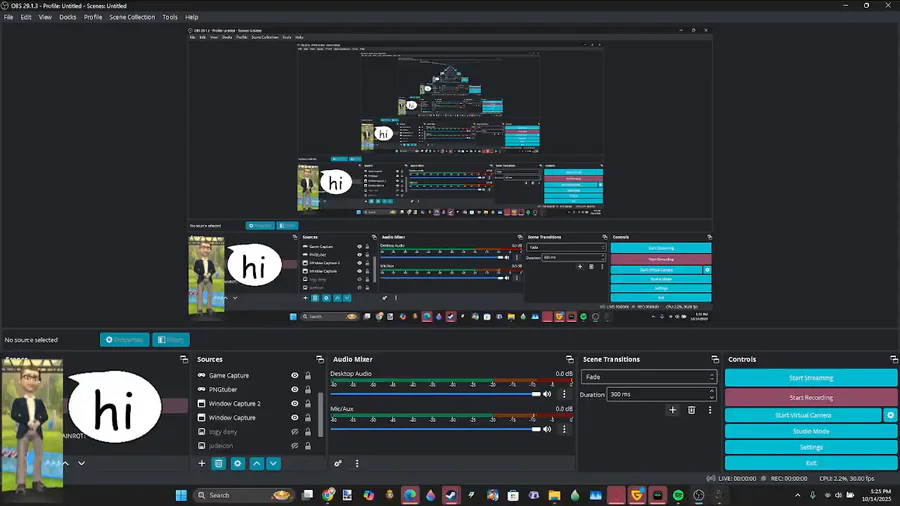Click Start Streaming button
900x506 pixels.
(810, 378)
